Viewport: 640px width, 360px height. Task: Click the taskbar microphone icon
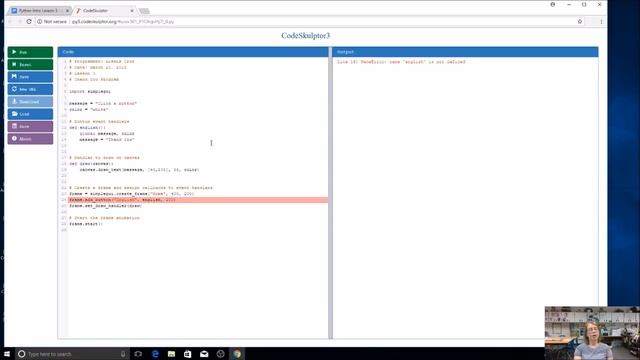(x=123, y=354)
